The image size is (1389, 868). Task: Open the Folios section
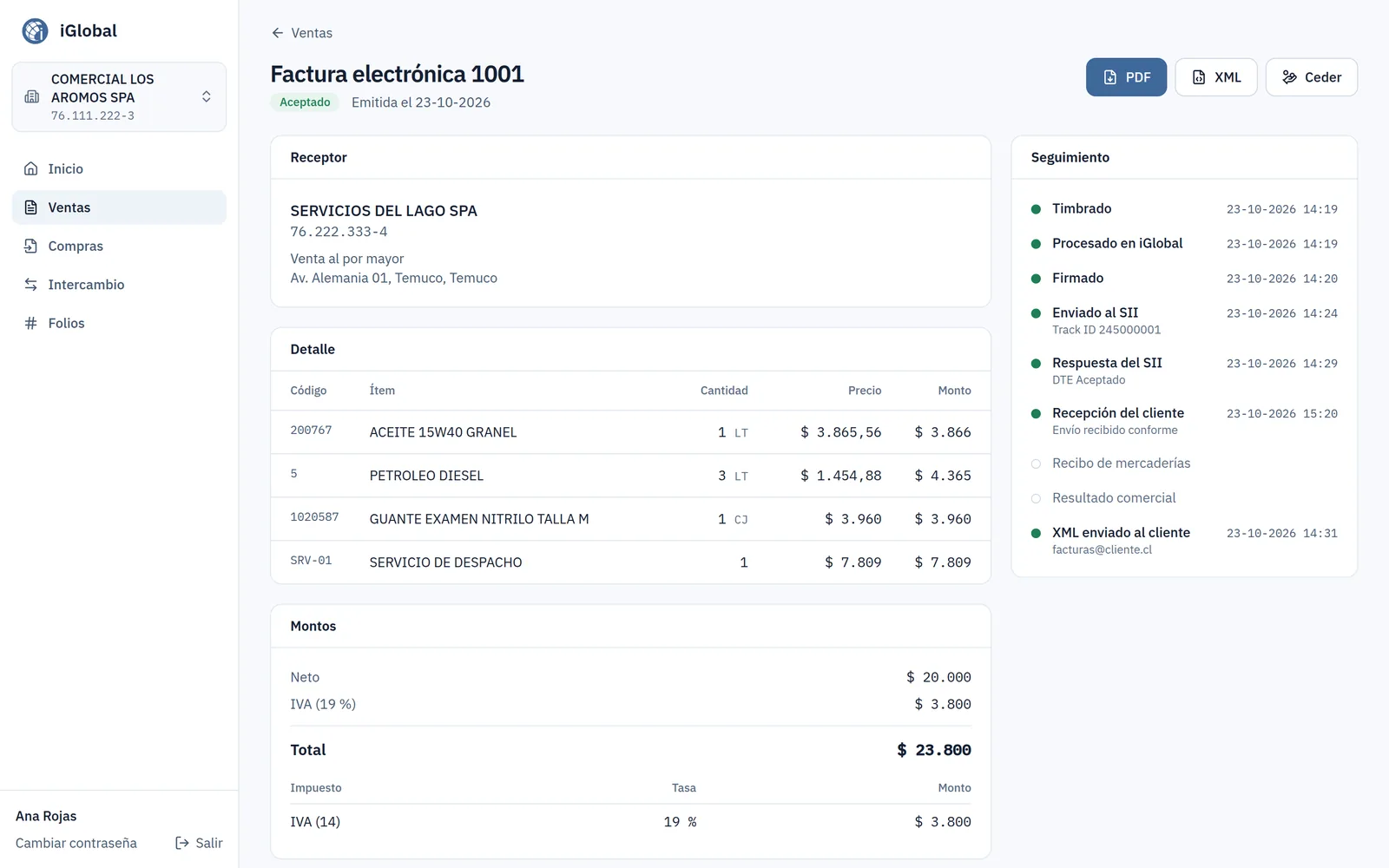coord(119,323)
